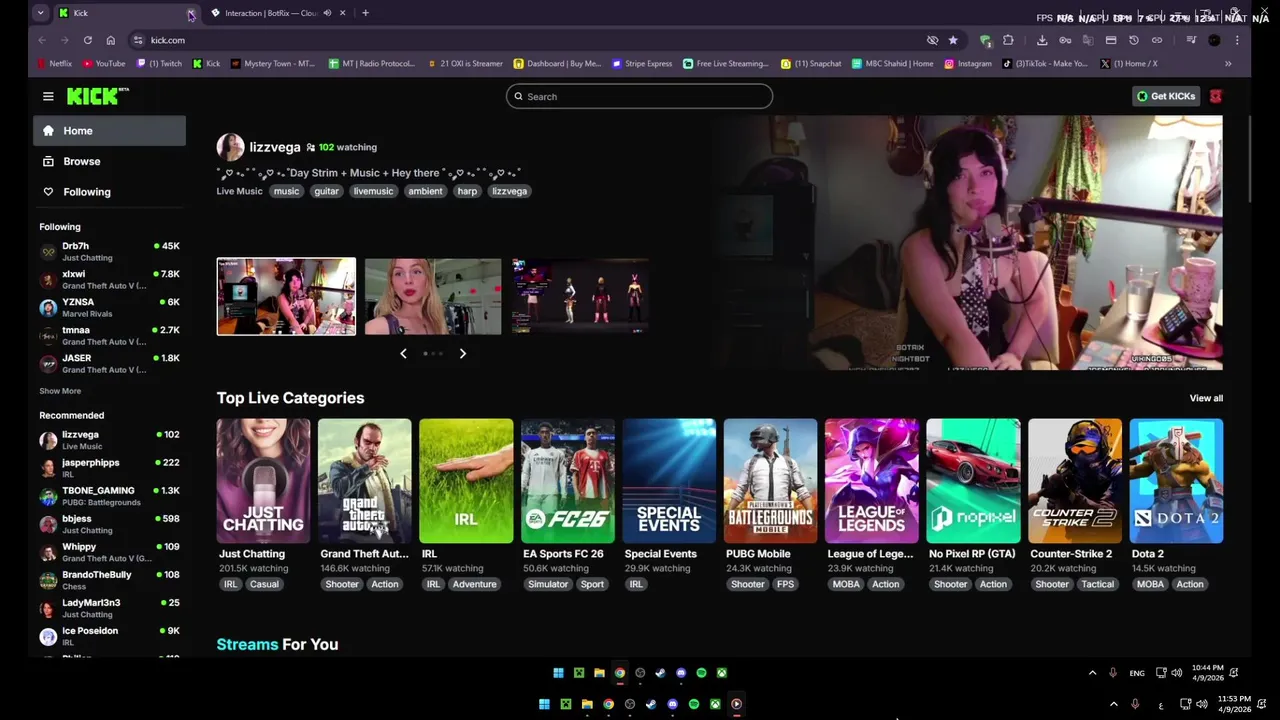Viewport: 1280px width, 720px height.
Task: Open the ENG language switcher in tray
Action: click(x=1137, y=673)
